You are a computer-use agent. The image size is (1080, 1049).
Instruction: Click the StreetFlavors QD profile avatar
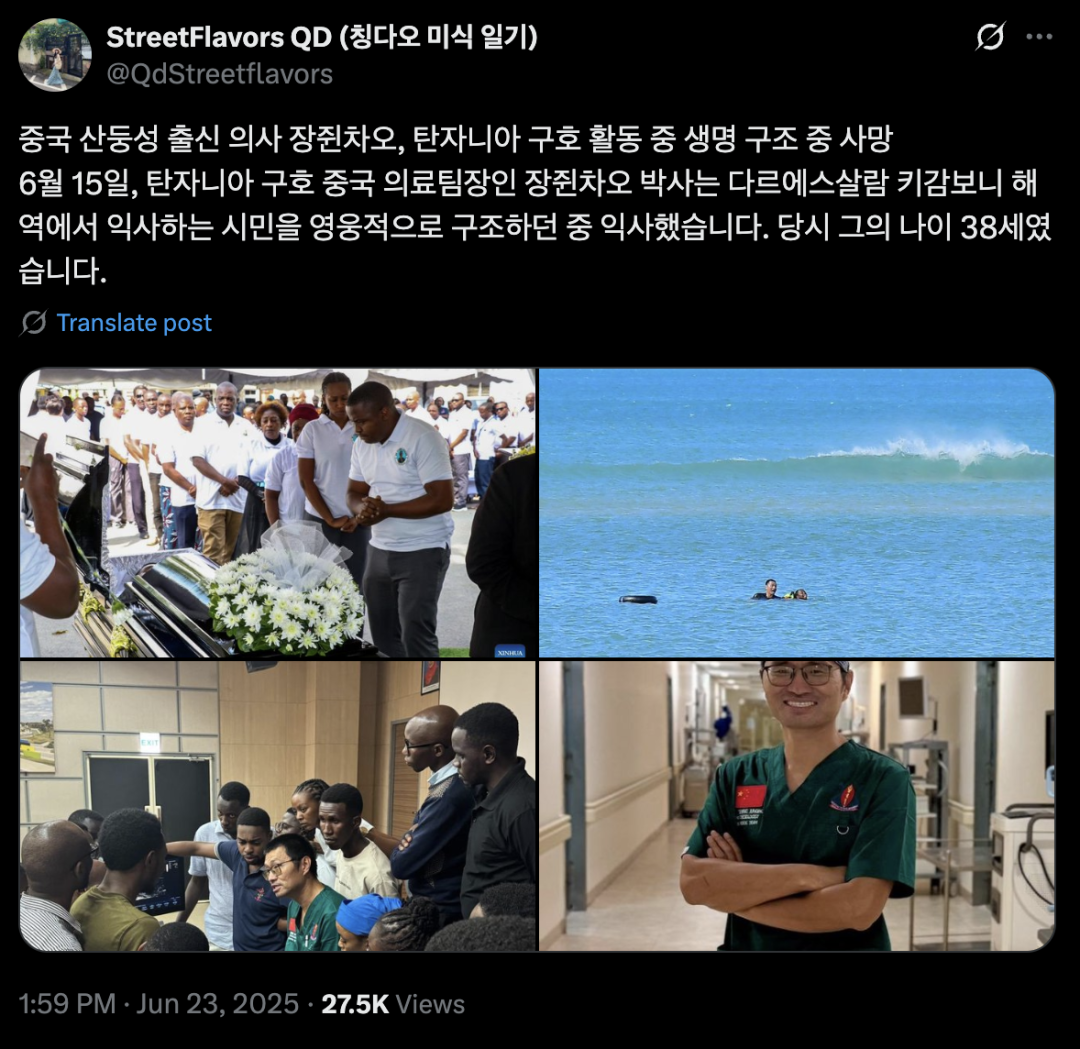54,55
